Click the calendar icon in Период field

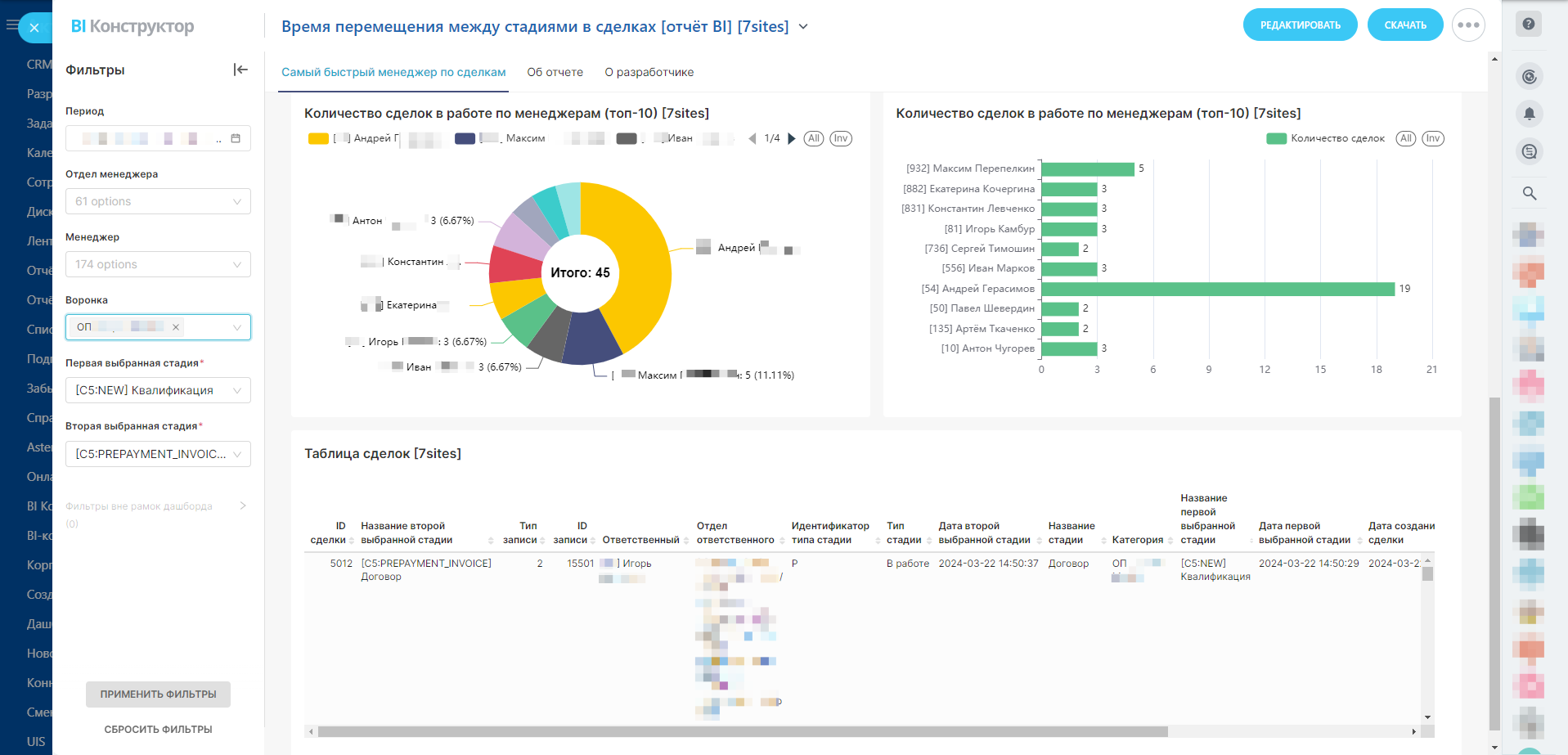(236, 139)
